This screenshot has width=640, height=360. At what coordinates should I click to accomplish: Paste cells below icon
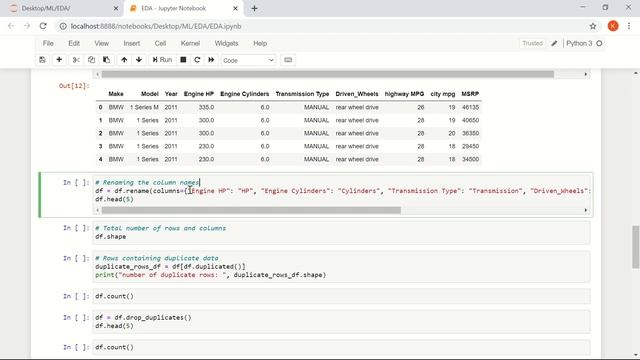107,60
